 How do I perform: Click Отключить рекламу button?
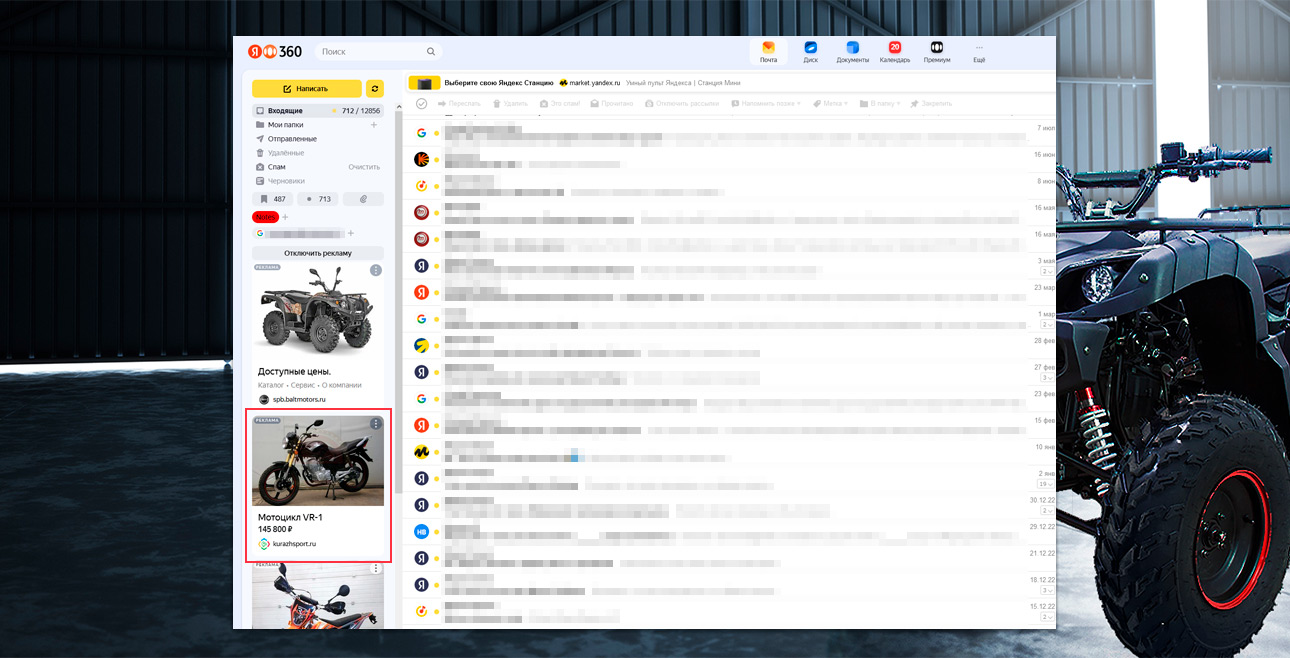(317, 253)
